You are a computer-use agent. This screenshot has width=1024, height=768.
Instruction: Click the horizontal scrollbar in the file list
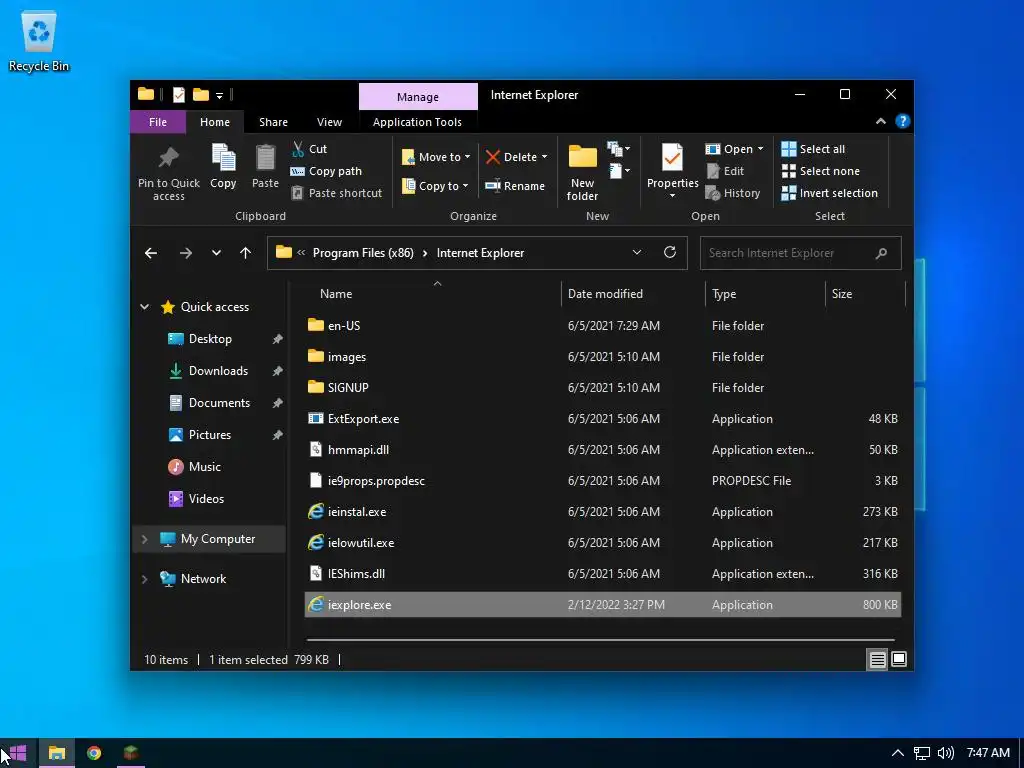[x=600, y=640]
